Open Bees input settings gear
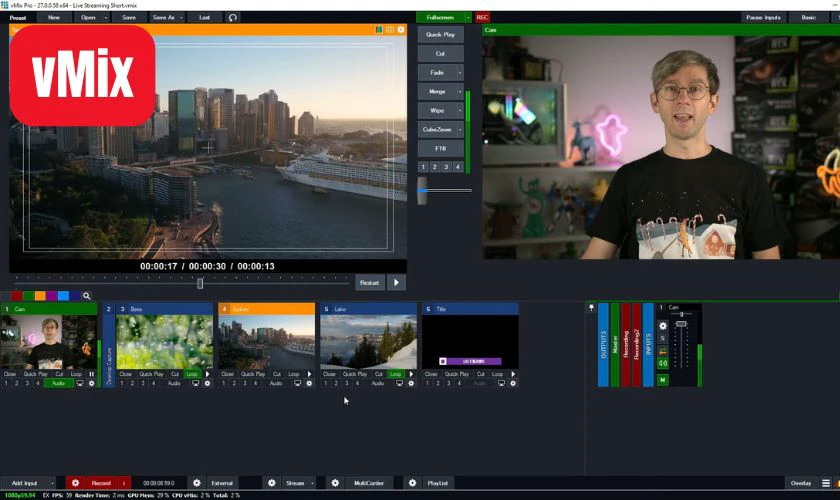The width and height of the screenshot is (840, 500). click(207, 383)
